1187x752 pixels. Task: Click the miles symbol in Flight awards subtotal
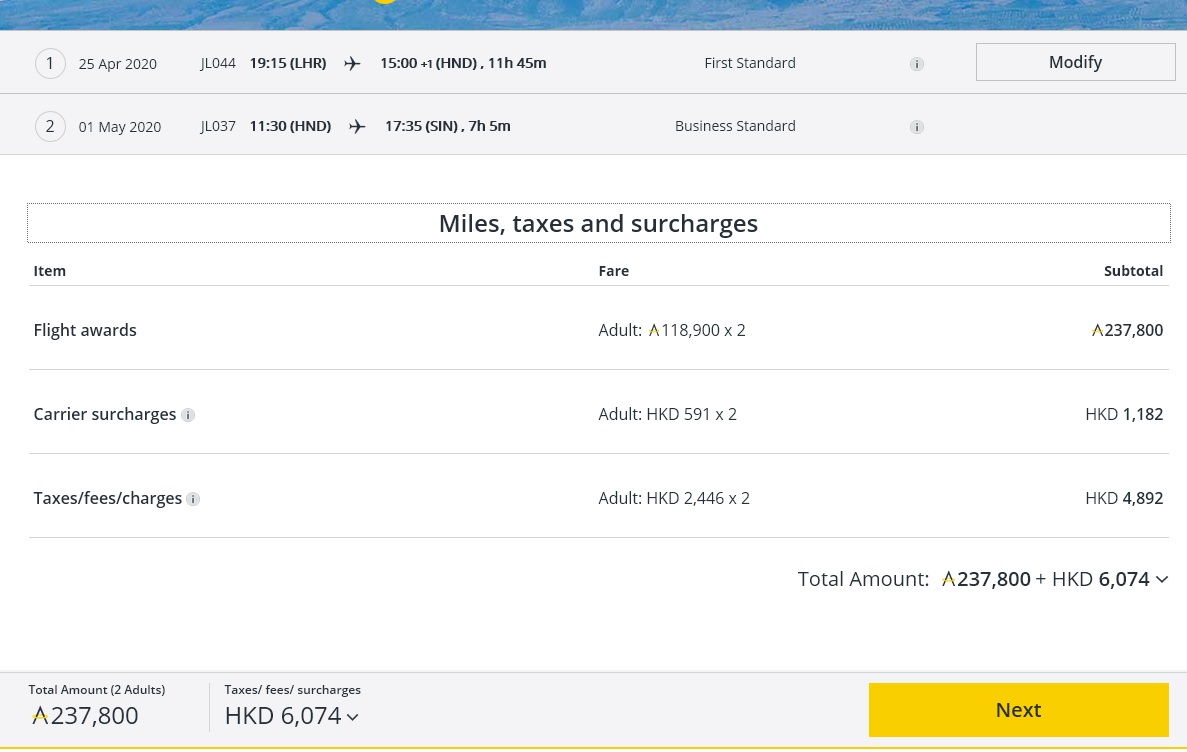tap(1097, 331)
